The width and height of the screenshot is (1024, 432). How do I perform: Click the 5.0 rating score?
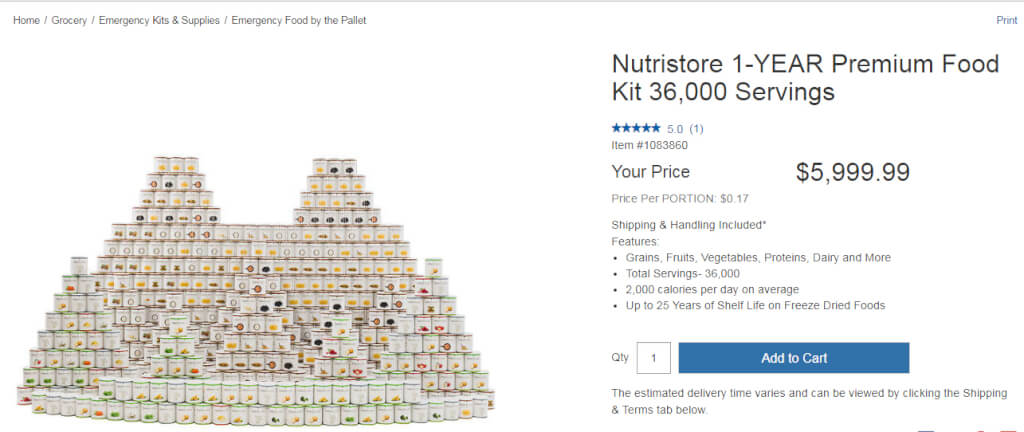click(x=675, y=128)
